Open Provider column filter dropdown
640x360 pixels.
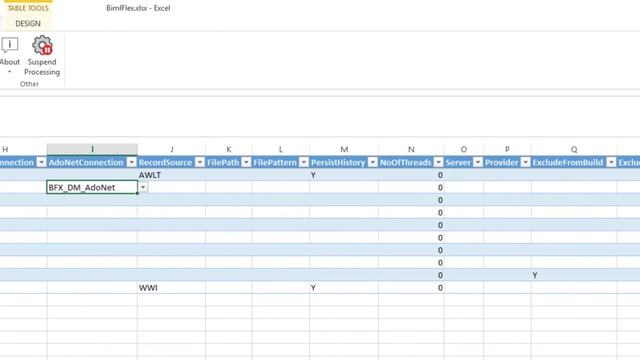point(526,162)
